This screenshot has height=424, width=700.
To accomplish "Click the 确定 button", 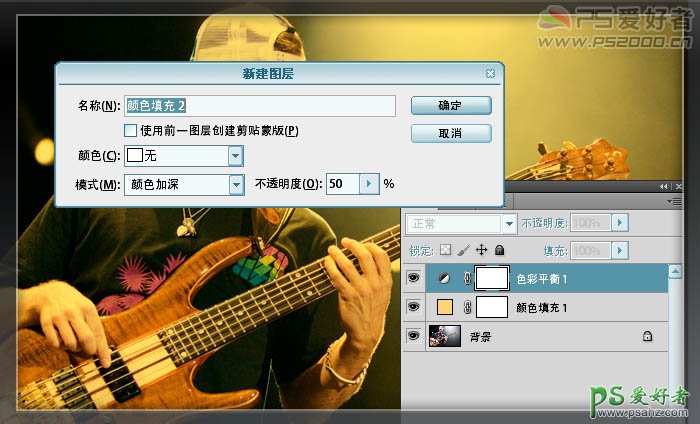I will [x=450, y=105].
